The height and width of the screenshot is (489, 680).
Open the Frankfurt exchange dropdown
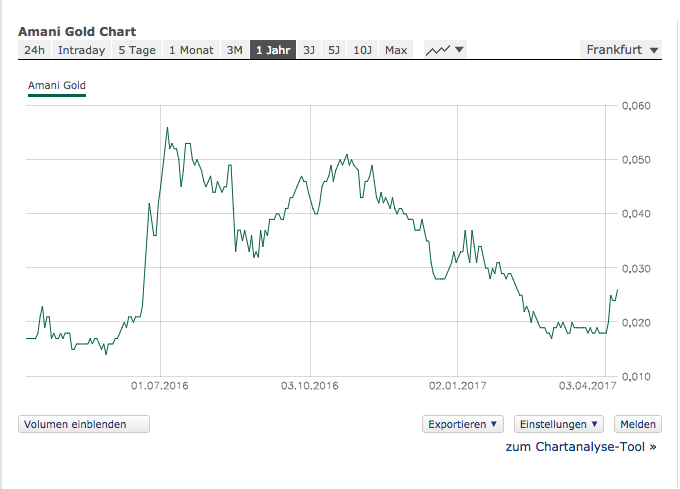(621, 50)
